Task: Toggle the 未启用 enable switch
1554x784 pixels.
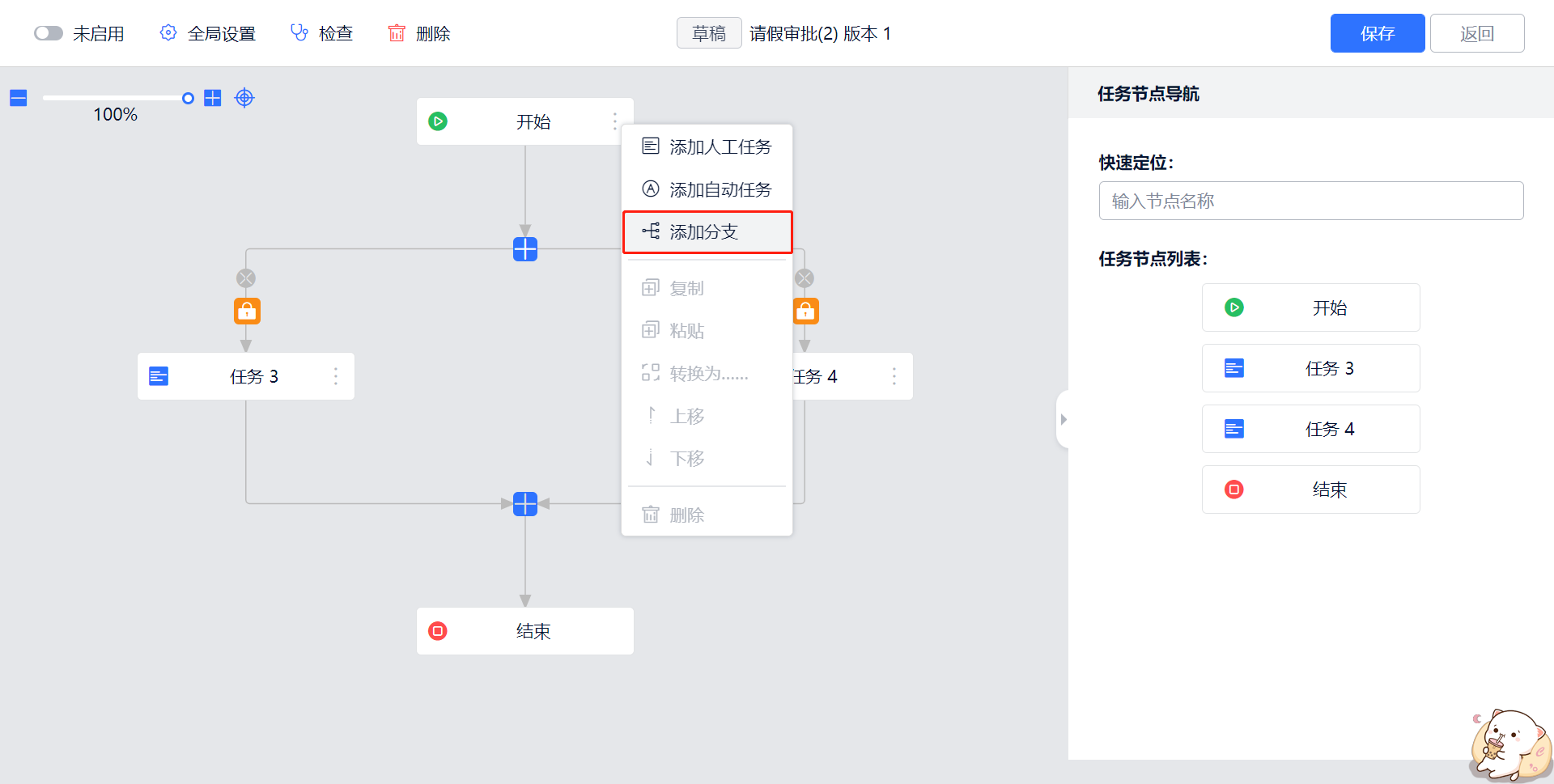Action: pos(49,33)
